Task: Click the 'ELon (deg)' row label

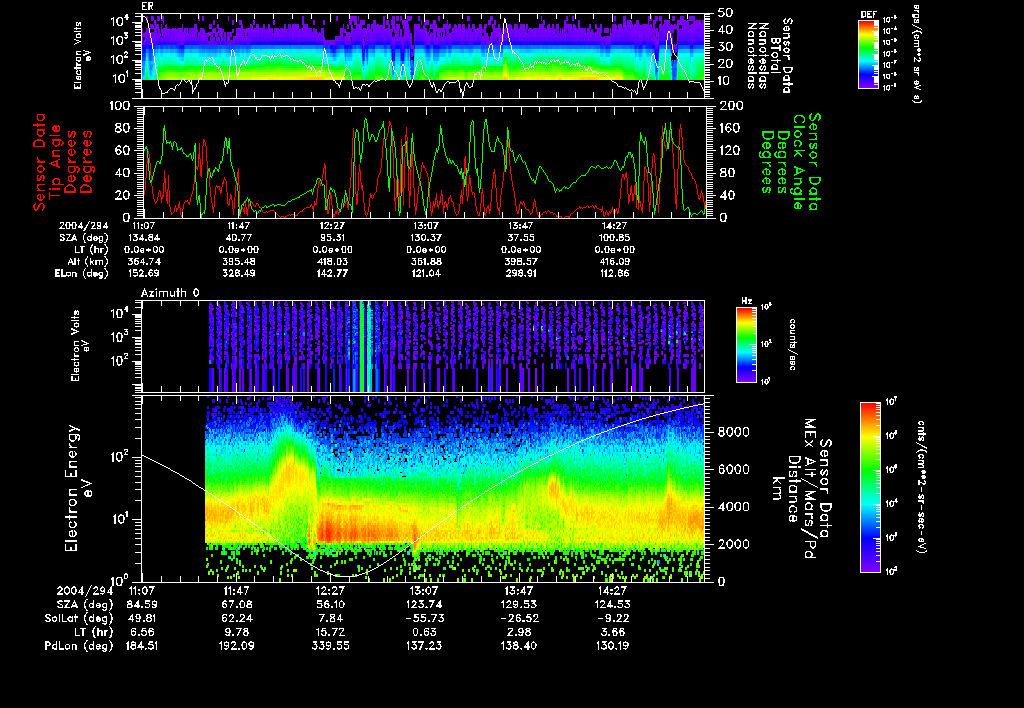Action: pyautogui.click(x=81, y=274)
